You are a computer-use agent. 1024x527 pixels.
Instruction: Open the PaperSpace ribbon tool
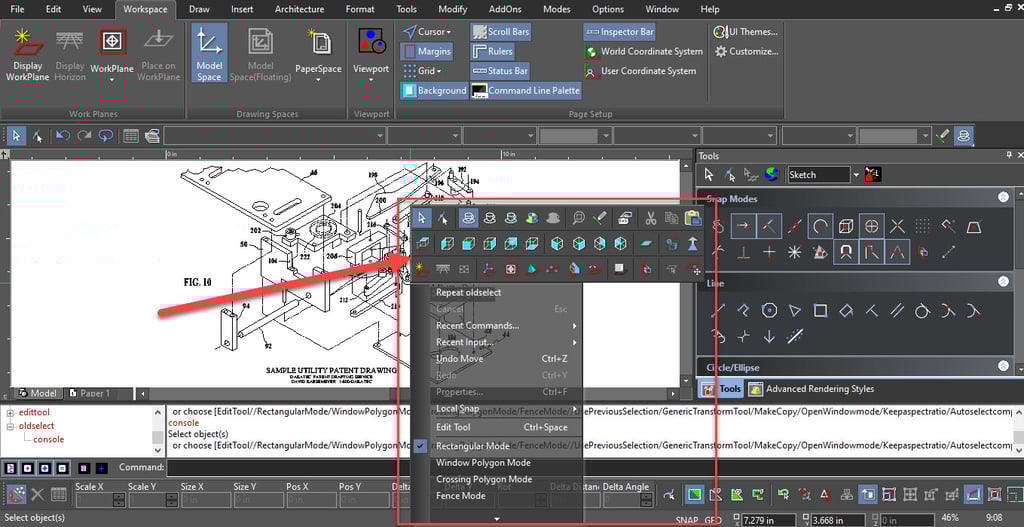point(319,55)
